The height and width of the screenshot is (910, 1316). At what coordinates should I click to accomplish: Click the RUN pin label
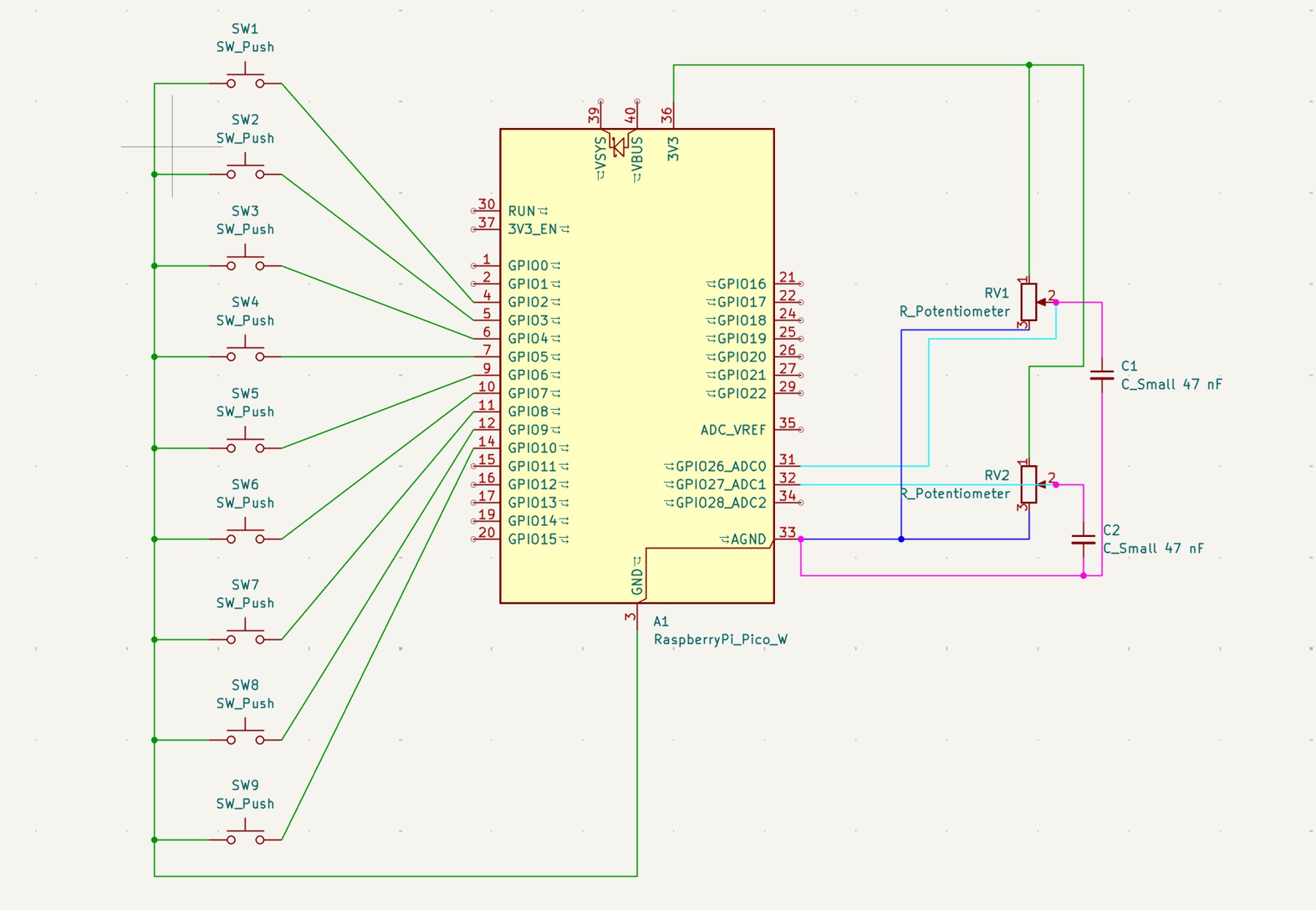[522, 211]
